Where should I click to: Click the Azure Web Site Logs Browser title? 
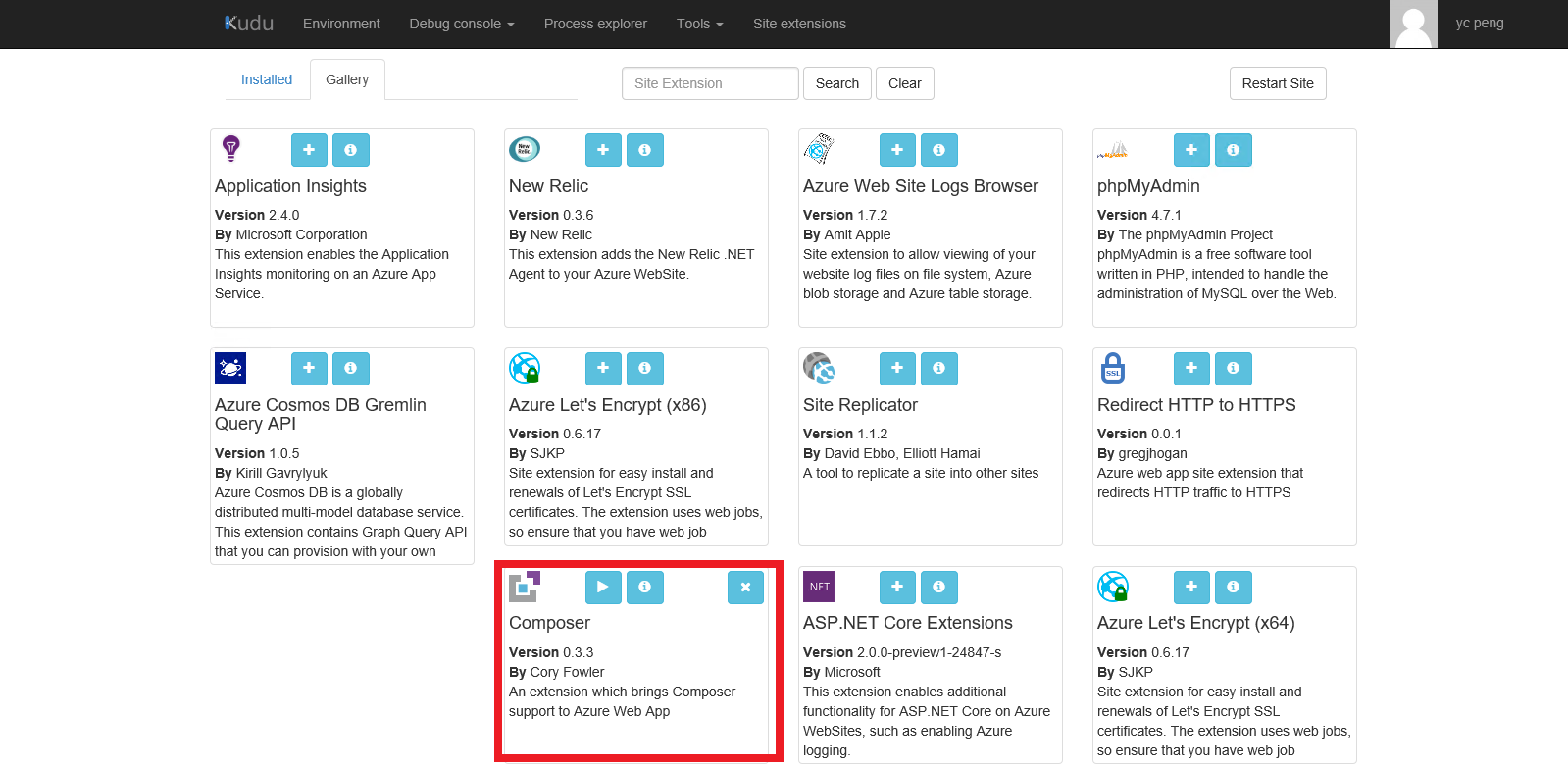pyautogui.click(x=921, y=186)
